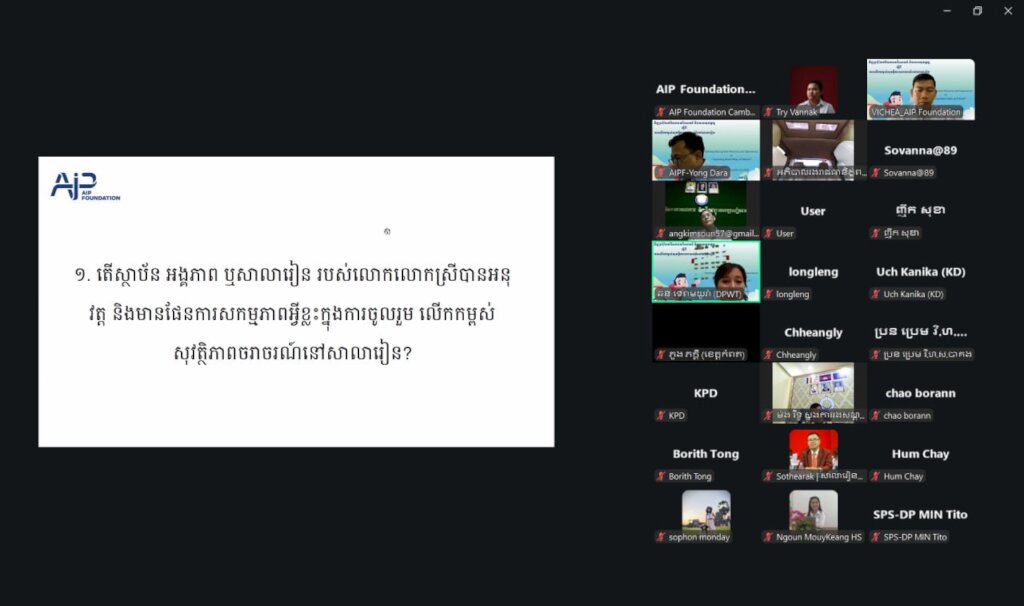This screenshot has height=606, width=1024.
Task: Select SPS-DP MIN Tito participant tile
Action: 920,514
